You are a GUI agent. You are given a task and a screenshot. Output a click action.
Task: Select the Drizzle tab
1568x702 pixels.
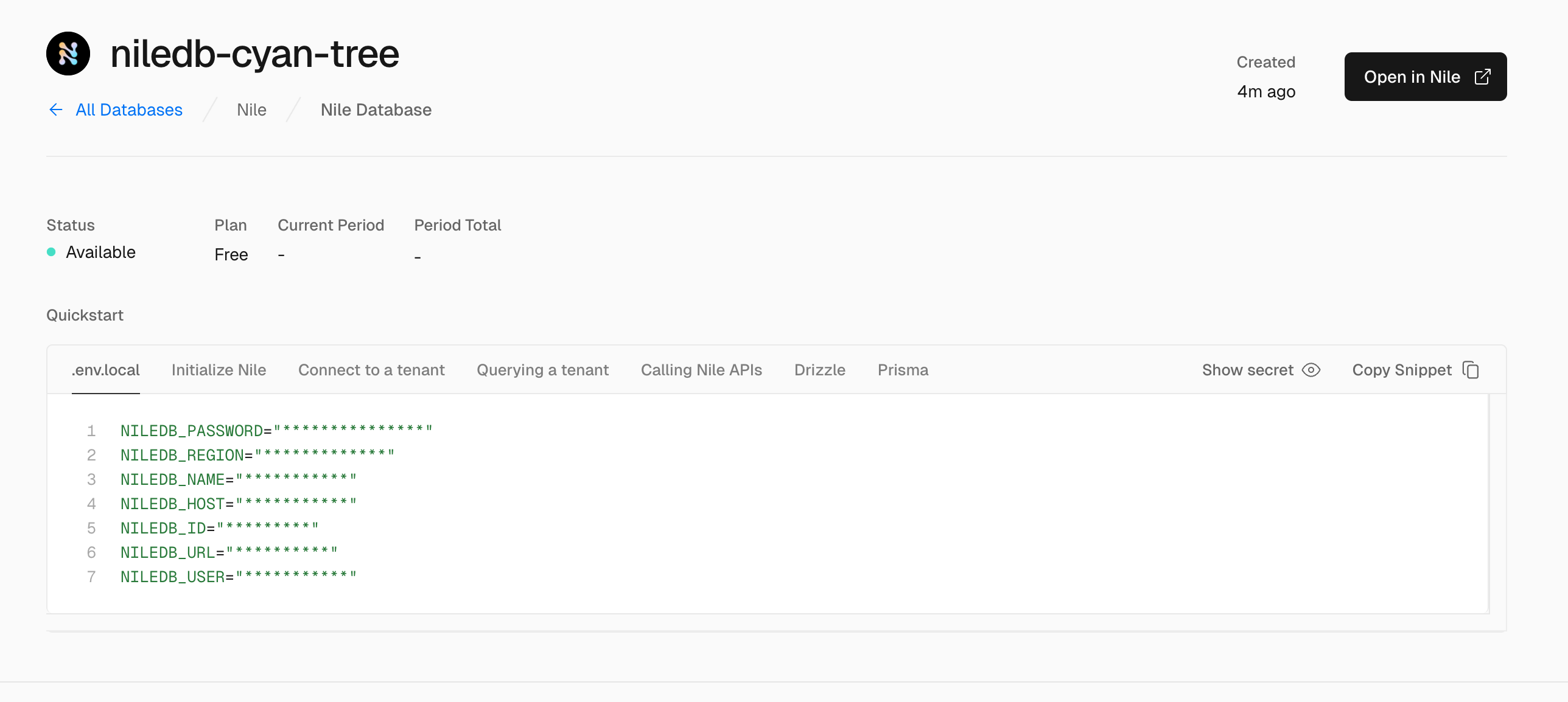[x=819, y=370]
